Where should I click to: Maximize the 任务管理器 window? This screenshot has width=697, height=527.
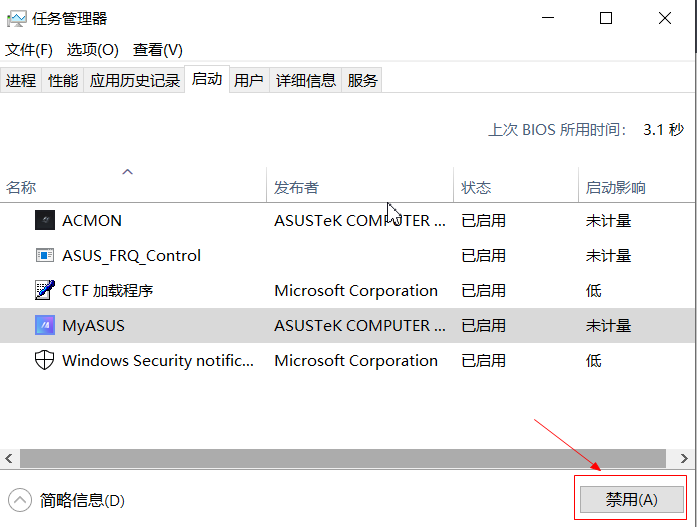click(x=605, y=18)
